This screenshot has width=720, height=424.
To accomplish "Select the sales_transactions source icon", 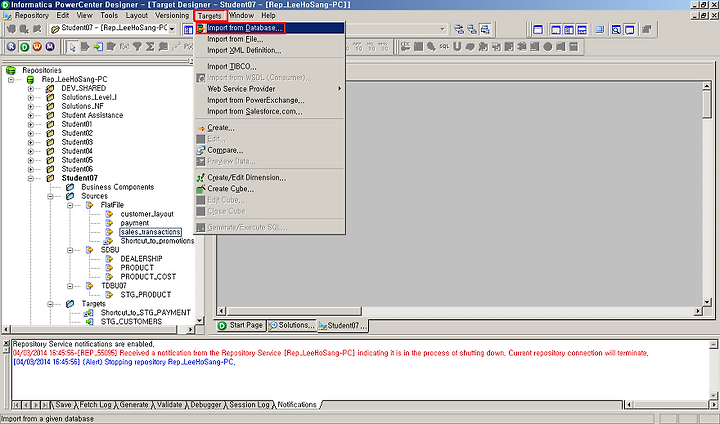I will (109, 232).
